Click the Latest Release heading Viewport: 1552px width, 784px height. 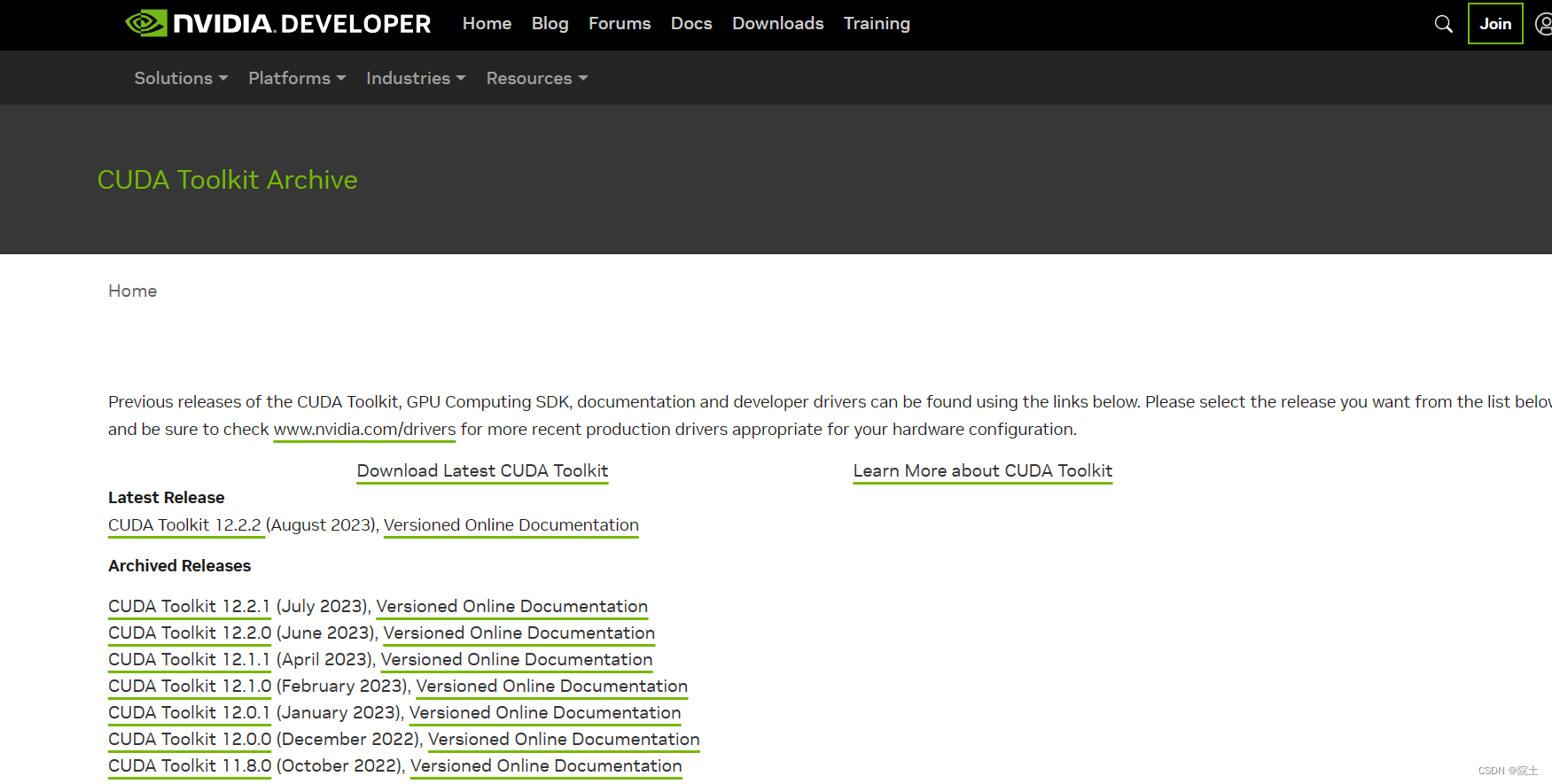click(x=167, y=498)
